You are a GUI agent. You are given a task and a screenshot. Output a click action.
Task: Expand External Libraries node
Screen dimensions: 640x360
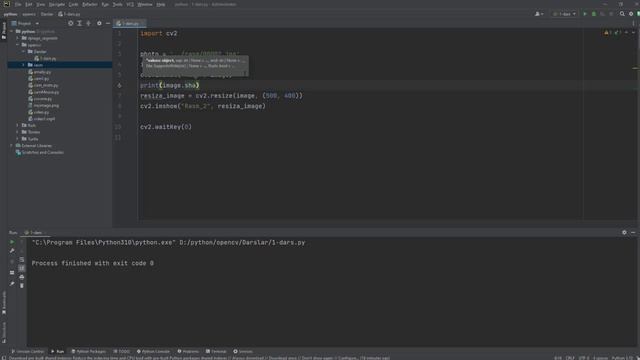tap(12, 145)
